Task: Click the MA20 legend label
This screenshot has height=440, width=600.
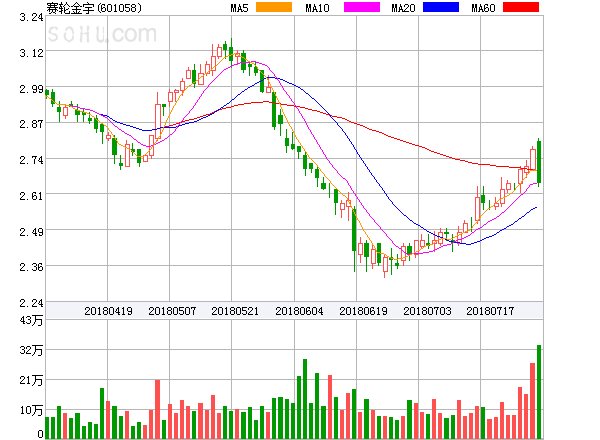Action: point(403,8)
